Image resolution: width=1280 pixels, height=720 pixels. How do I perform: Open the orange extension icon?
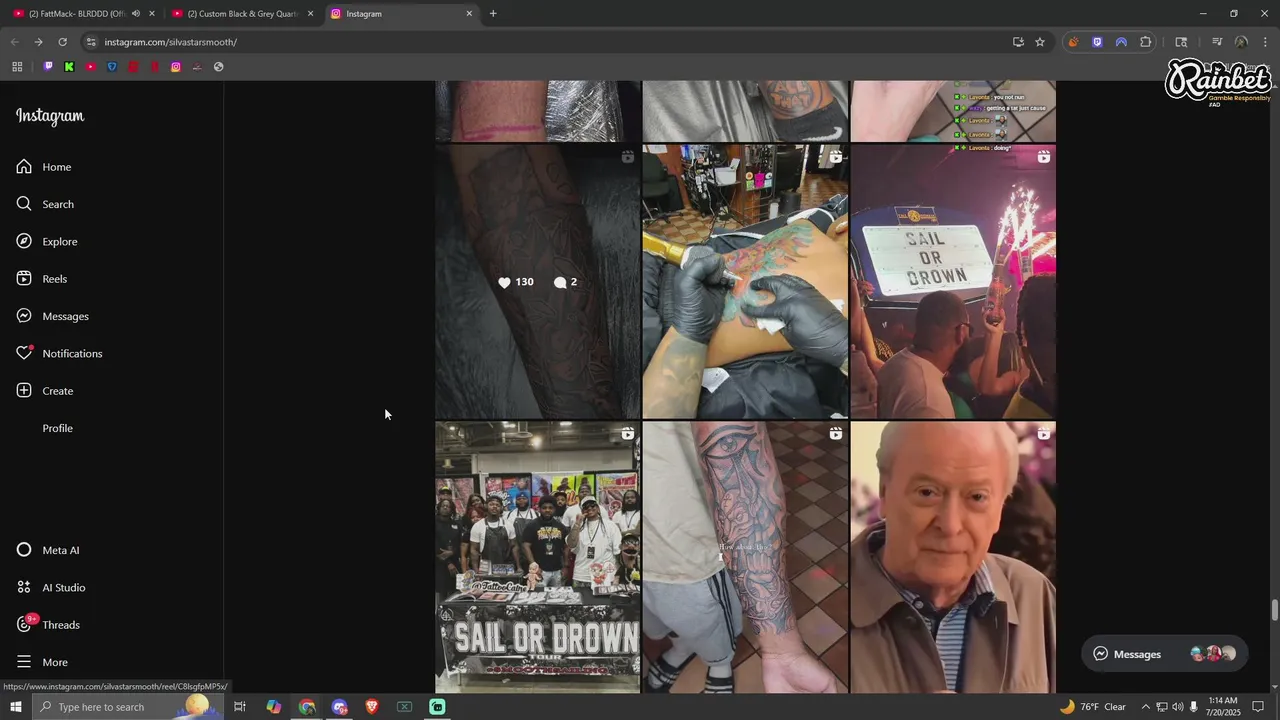click(x=1073, y=42)
